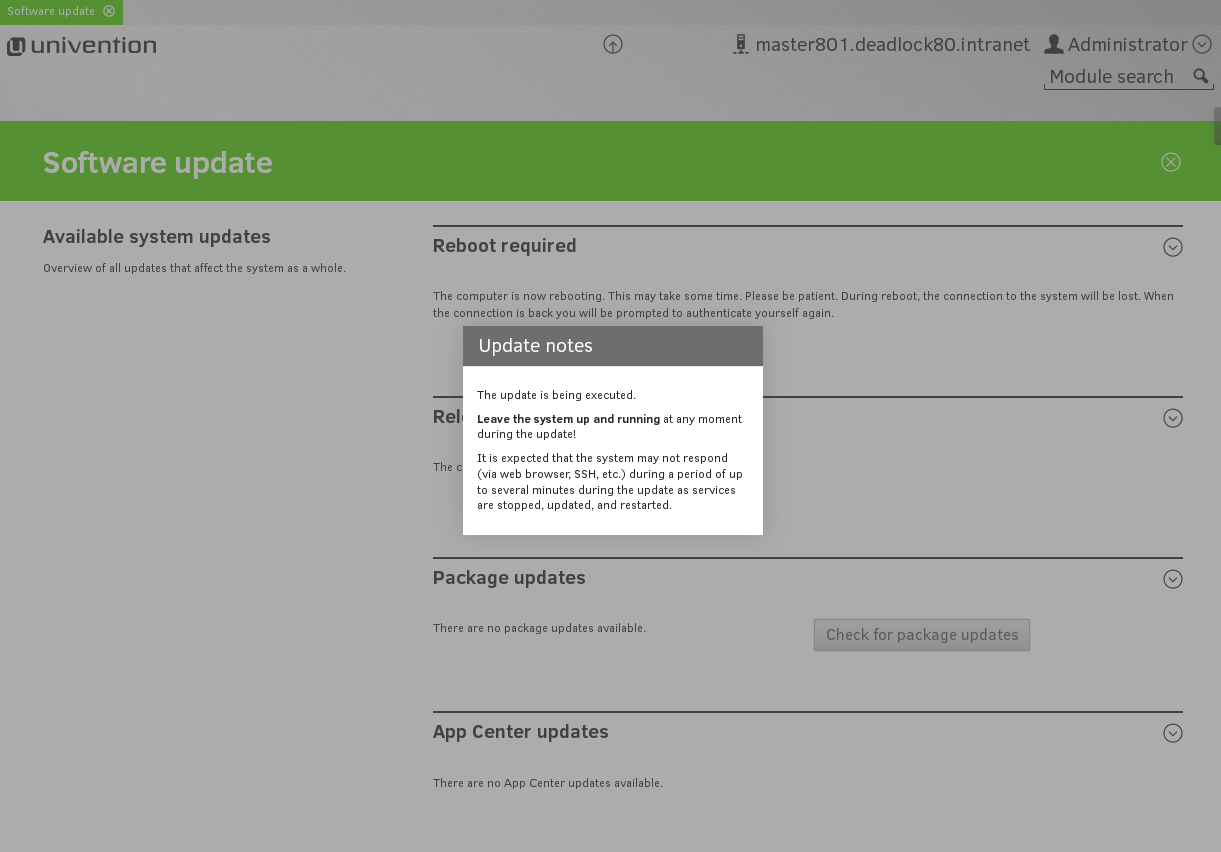Select the Software update tab
The height and width of the screenshot is (852, 1221).
[x=51, y=11]
